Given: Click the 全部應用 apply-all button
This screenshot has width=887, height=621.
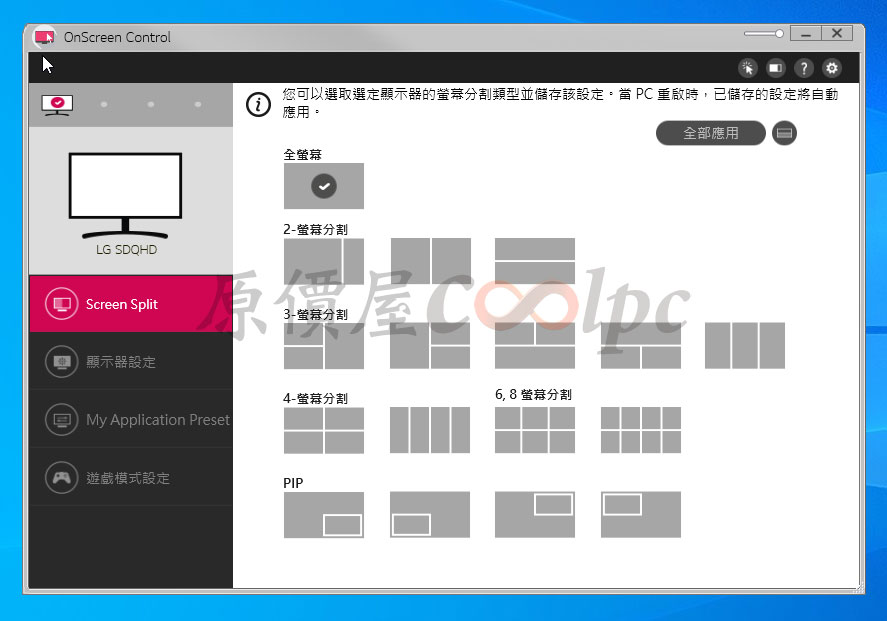Looking at the screenshot, I should [710, 133].
